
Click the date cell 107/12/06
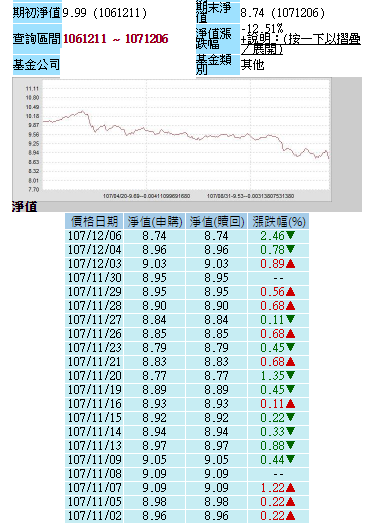94,236
